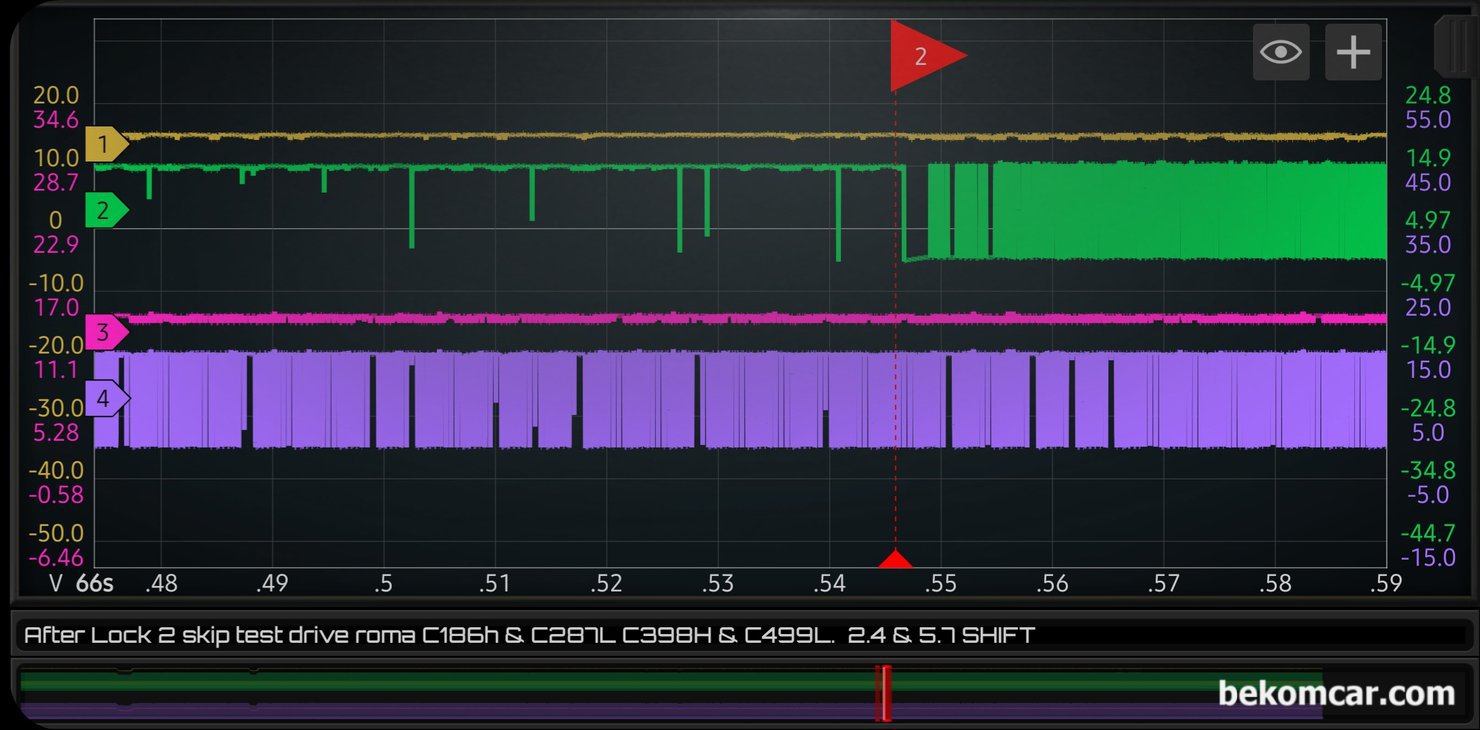1480x730 pixels.
Task: Click the pink '5.28' scale value
Action: (x=56, y=433)
